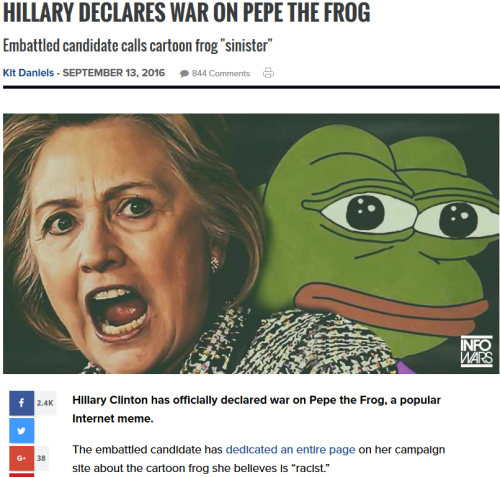Click the September 13, 2016 date

coord(114,73)
